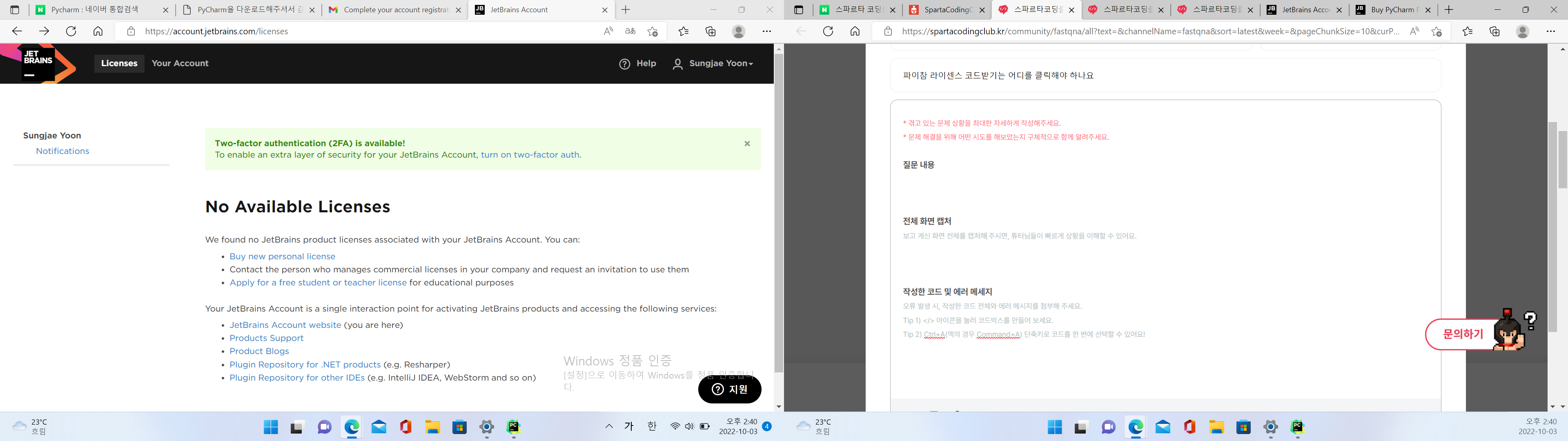Go back in the left browser window
Screen dimensions: 1568x441
click(17, 31)
